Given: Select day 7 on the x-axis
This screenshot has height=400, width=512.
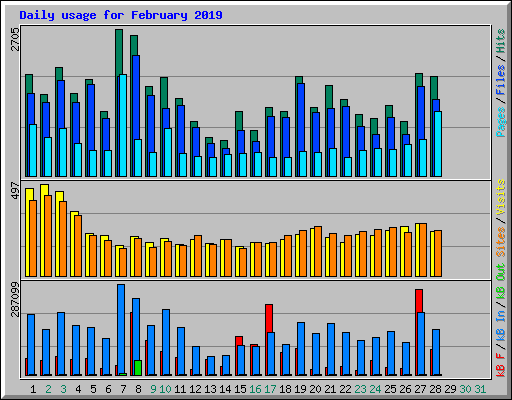Looking at the screenshot, I should 123,389.
